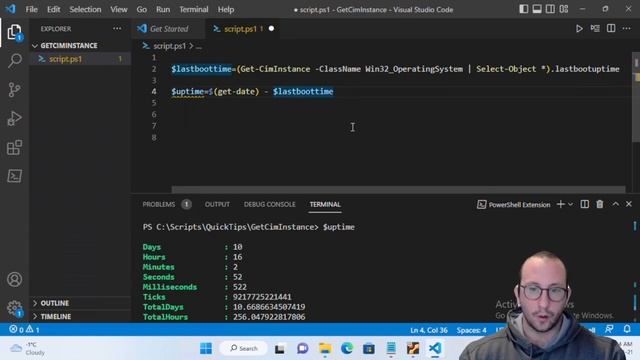The image size is (640, 360).
Task: Toggle Panel layout icon in title bar
Action: (537, 9)
